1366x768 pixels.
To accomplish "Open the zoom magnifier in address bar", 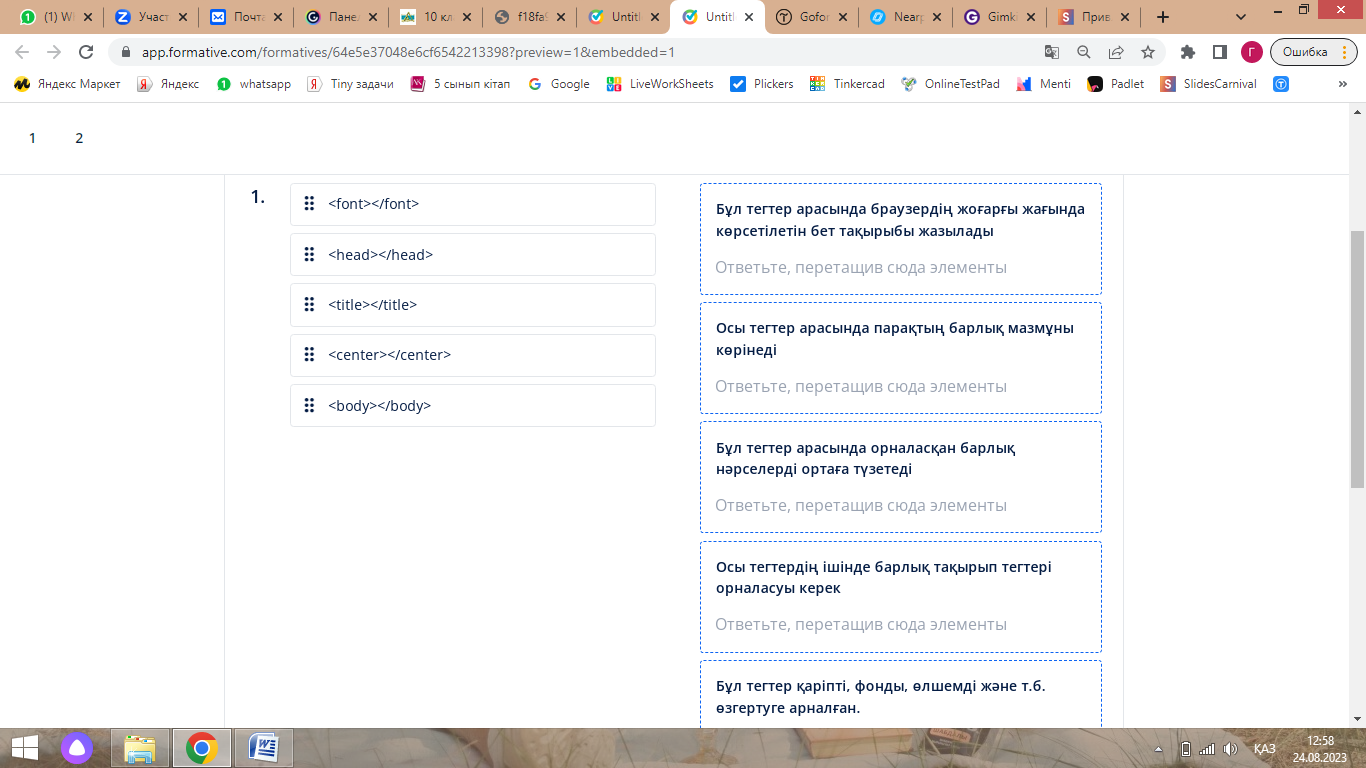I will coord(1084,52).
